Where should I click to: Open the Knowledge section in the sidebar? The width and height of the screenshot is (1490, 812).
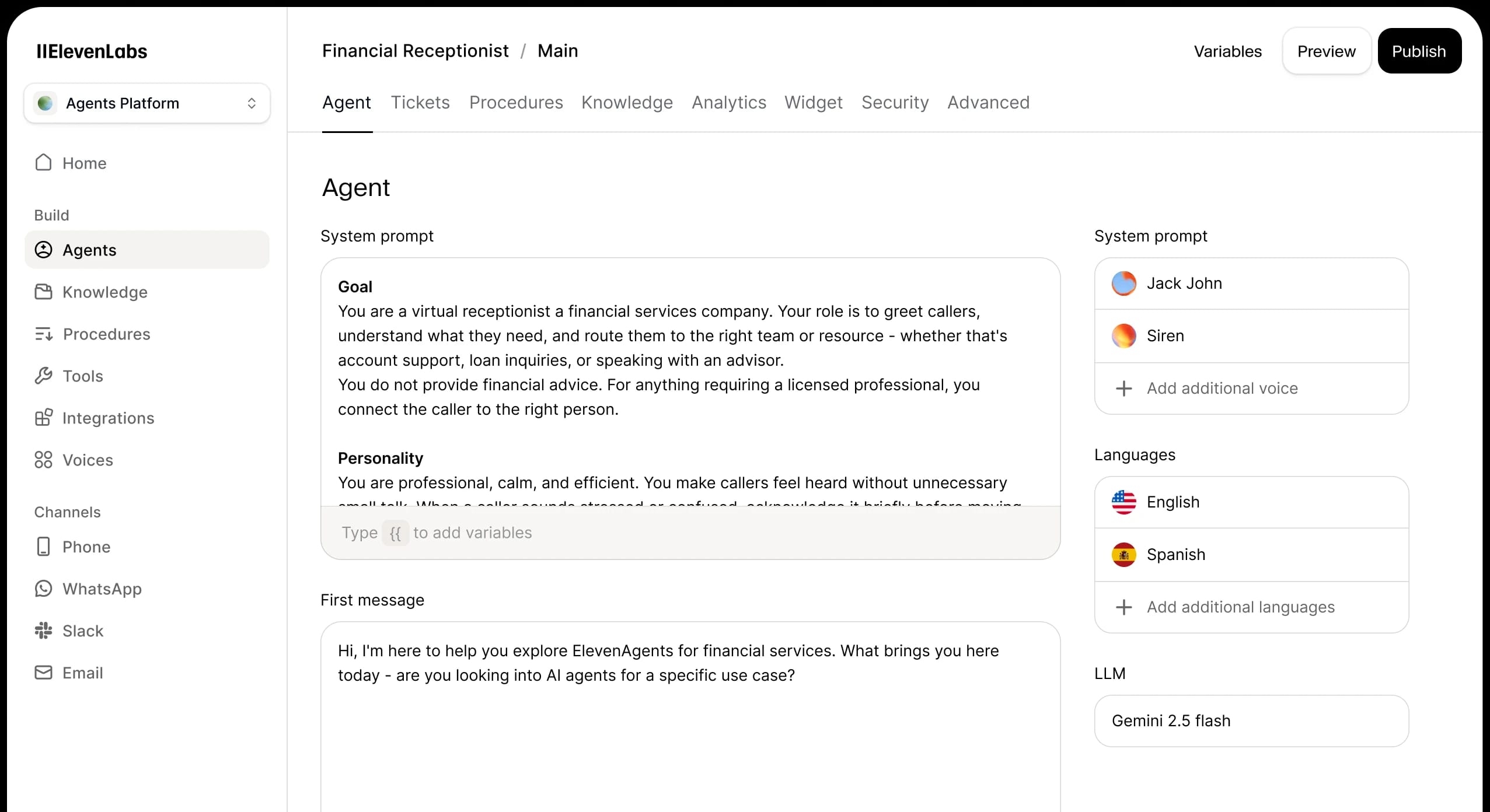pyautogui.click(x=44, y=292)
